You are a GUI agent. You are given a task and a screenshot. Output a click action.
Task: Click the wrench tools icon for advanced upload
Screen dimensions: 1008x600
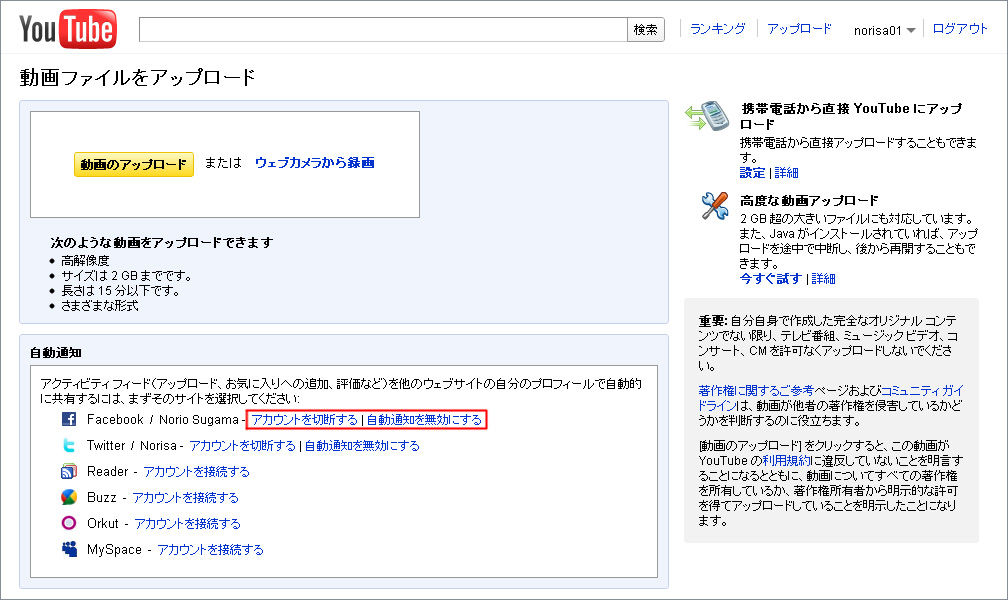714,206
